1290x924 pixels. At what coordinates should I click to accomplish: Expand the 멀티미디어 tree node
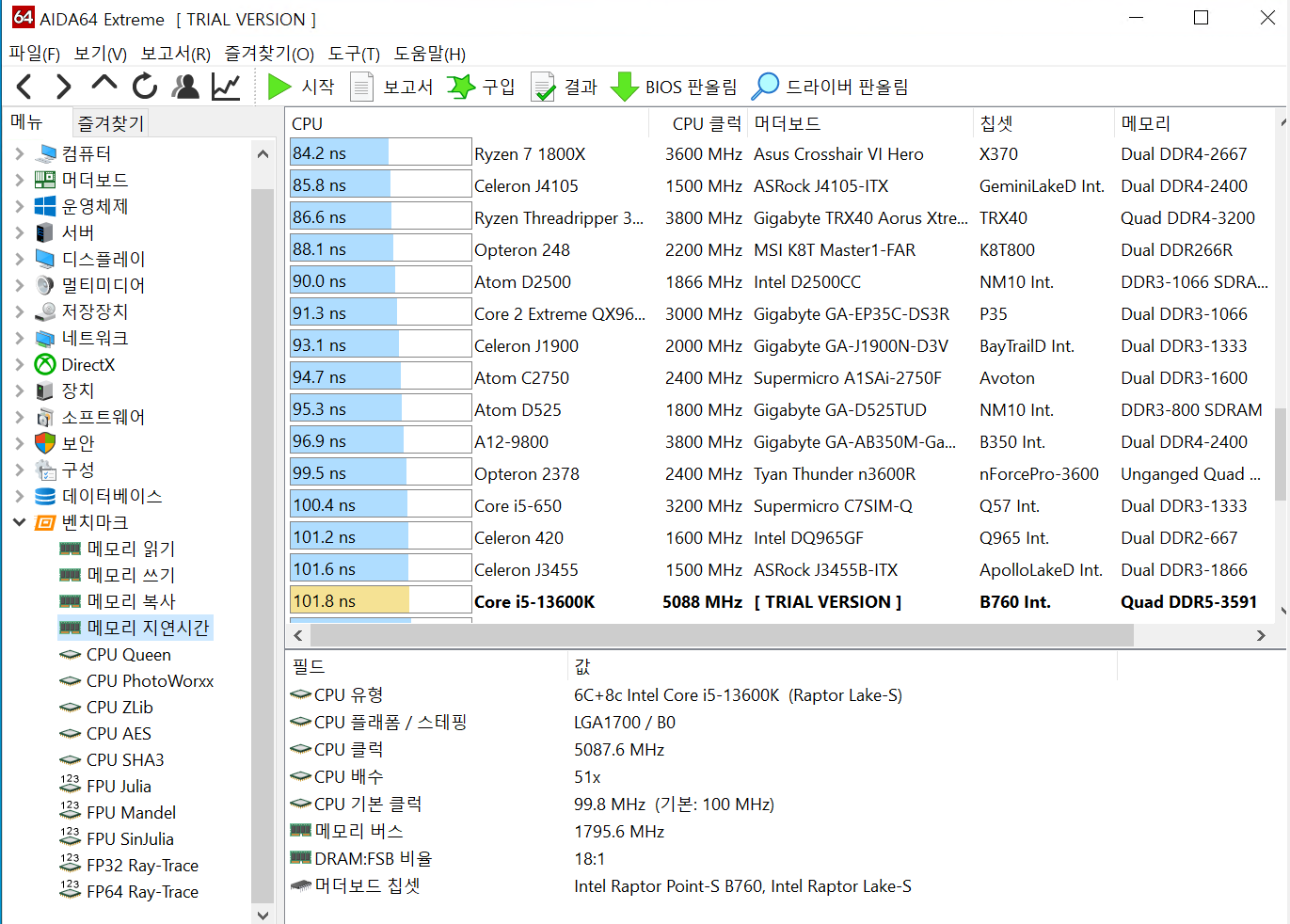point(20,285)
